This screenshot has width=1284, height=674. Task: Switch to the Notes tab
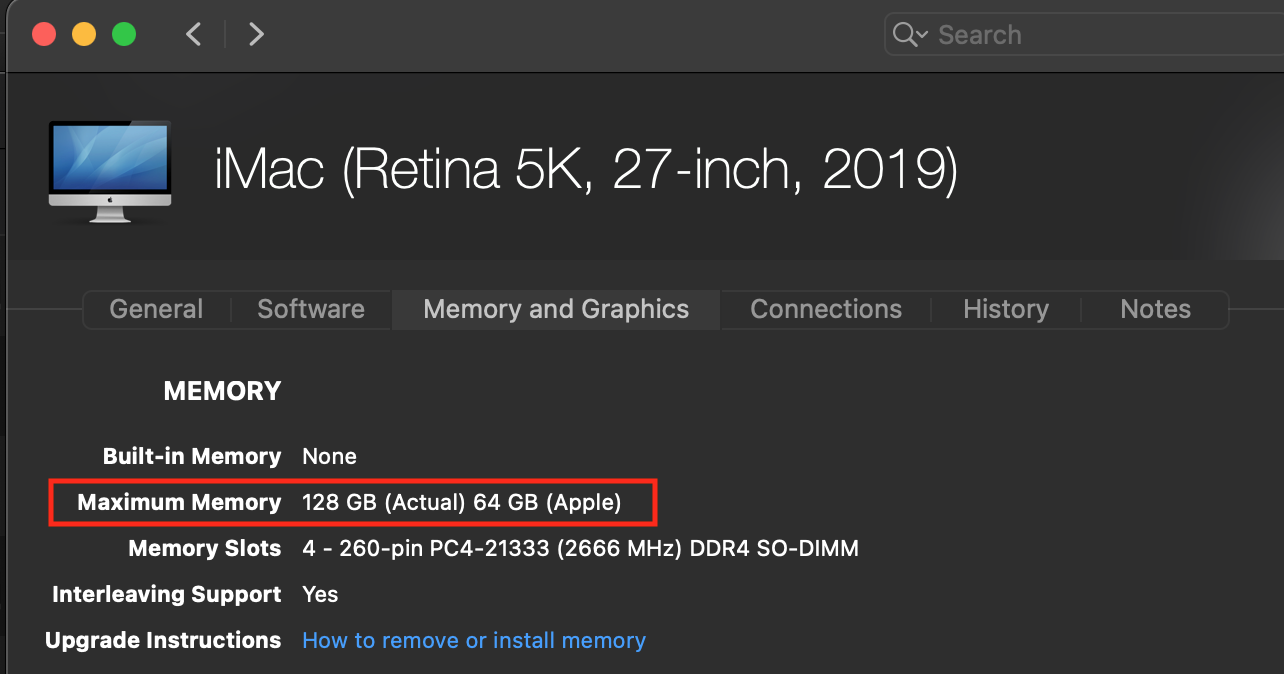[1155, 310]
